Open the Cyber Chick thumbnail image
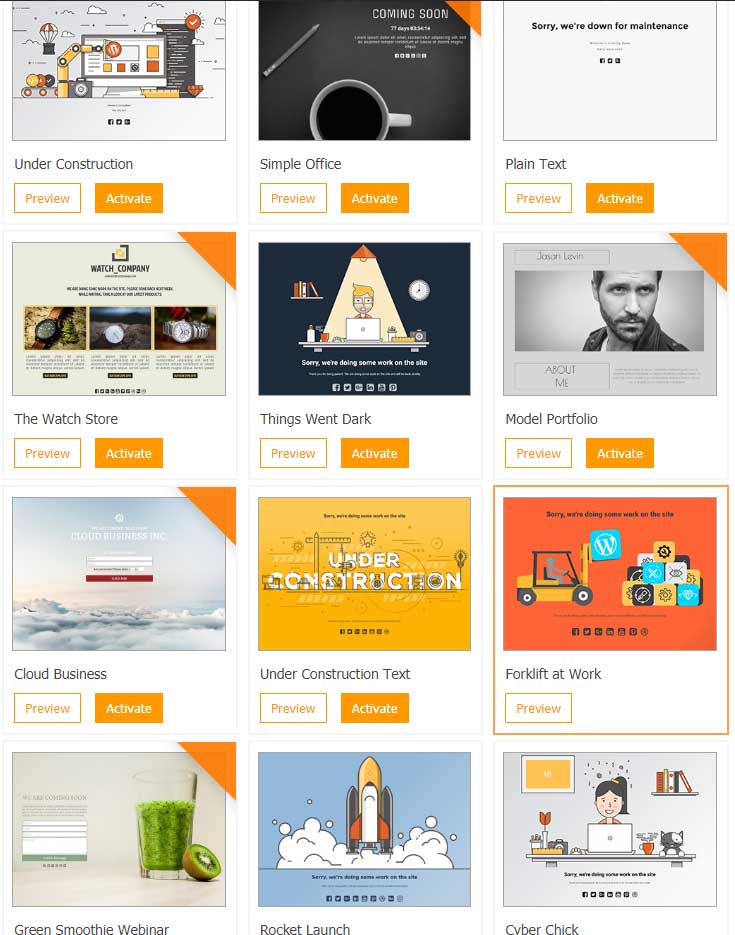 click(x=610, y=829)
